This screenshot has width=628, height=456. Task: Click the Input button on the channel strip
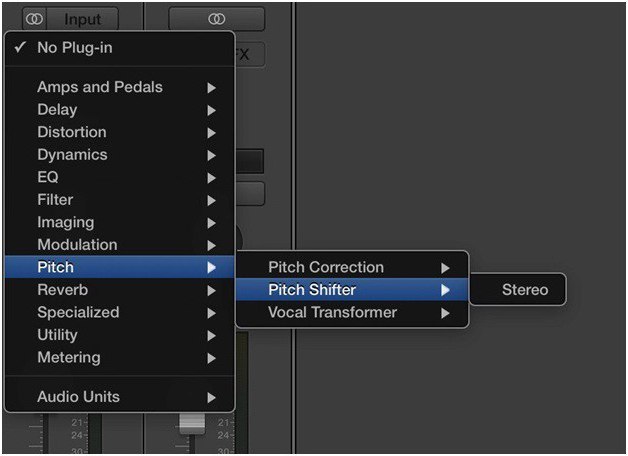pyautogui.click(x=83, y=18)
